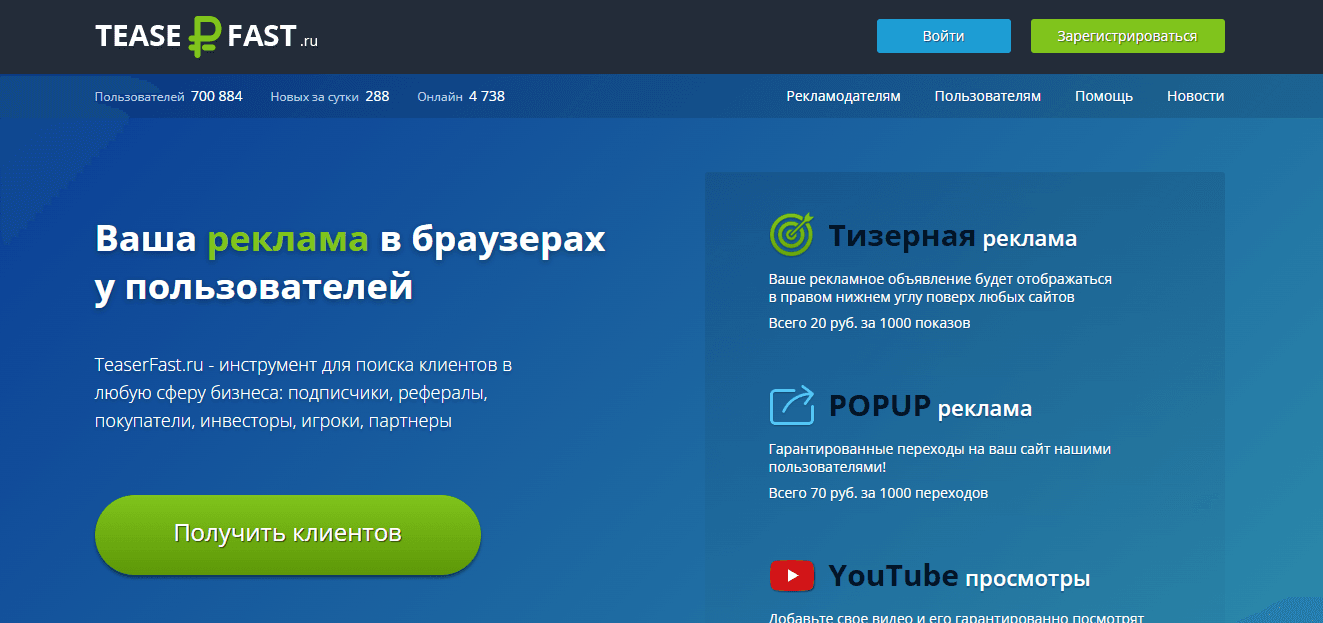Screen dimensions: 1323x623
Task: Select the YouTube просмотры heading
Action: click(x=958, y=577)
